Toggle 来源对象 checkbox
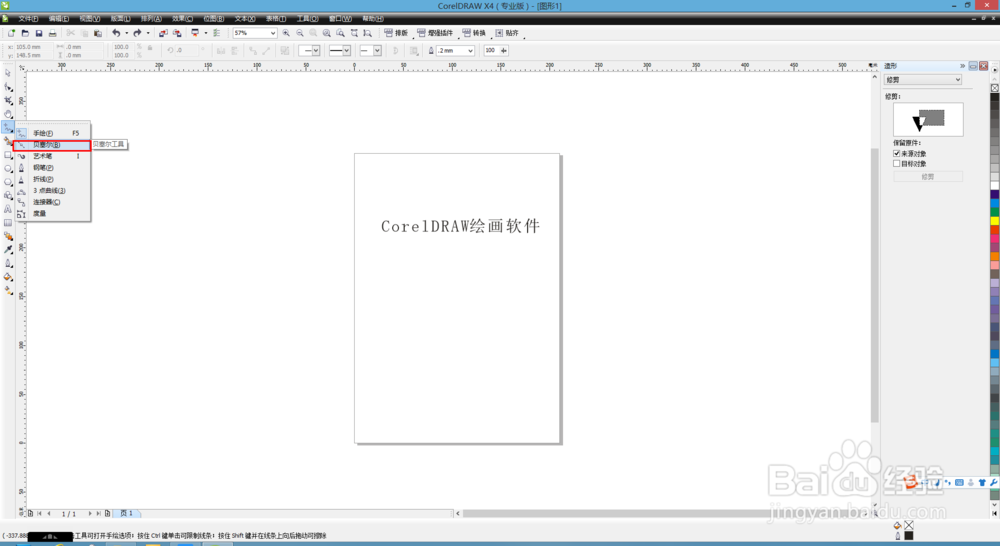 click(897, 154)
